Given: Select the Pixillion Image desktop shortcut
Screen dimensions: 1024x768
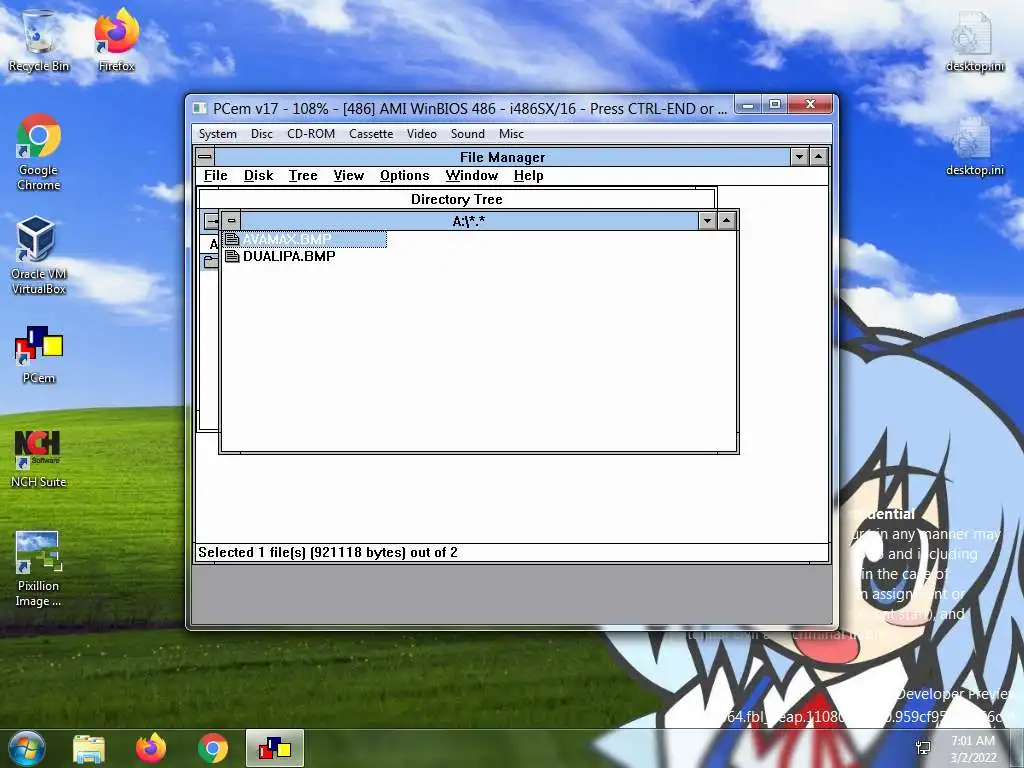Looking at the screenshot, I should tap(39, 569).
